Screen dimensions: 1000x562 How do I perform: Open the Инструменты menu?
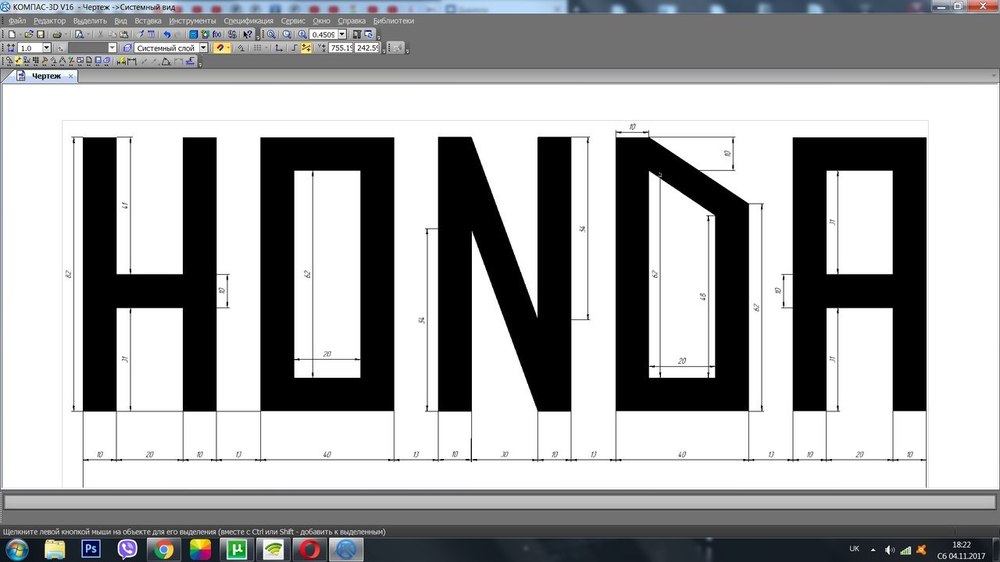click(x=191, y=21)
